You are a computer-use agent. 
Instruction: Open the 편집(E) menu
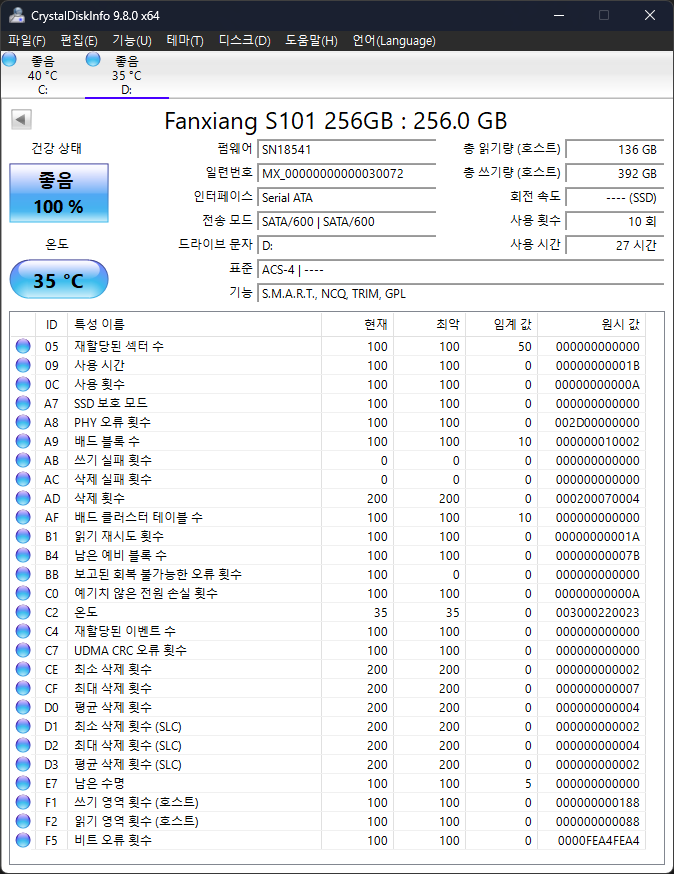click(x=79, y=41)
